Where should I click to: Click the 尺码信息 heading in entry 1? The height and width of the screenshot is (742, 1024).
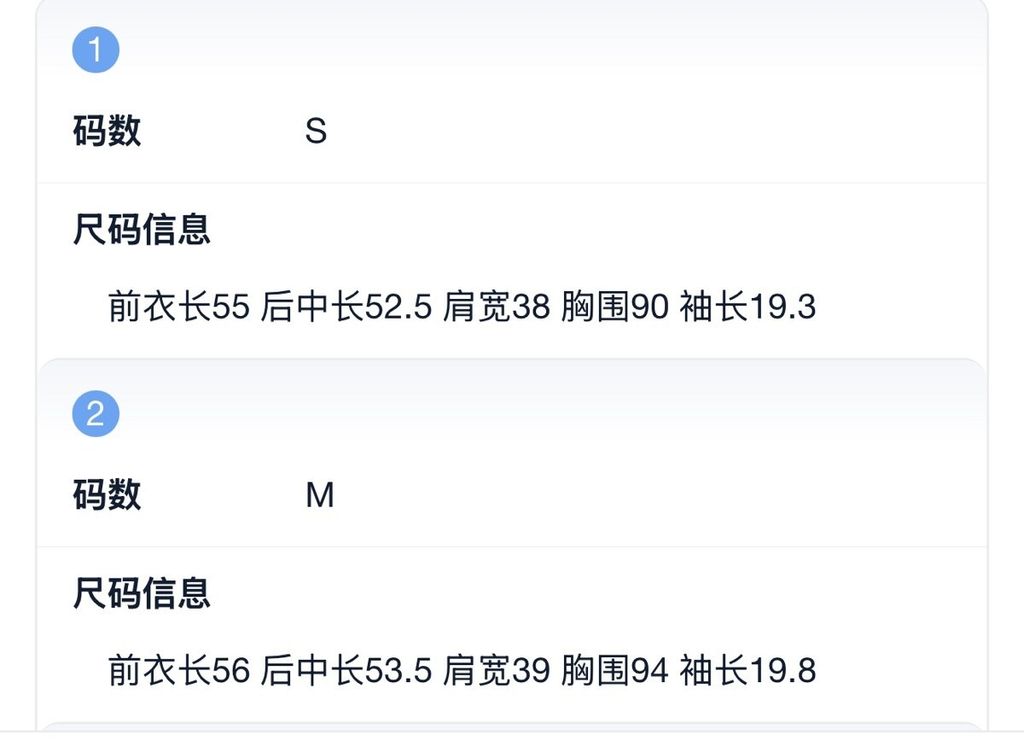pyautogui.click(x=142, y=228)
